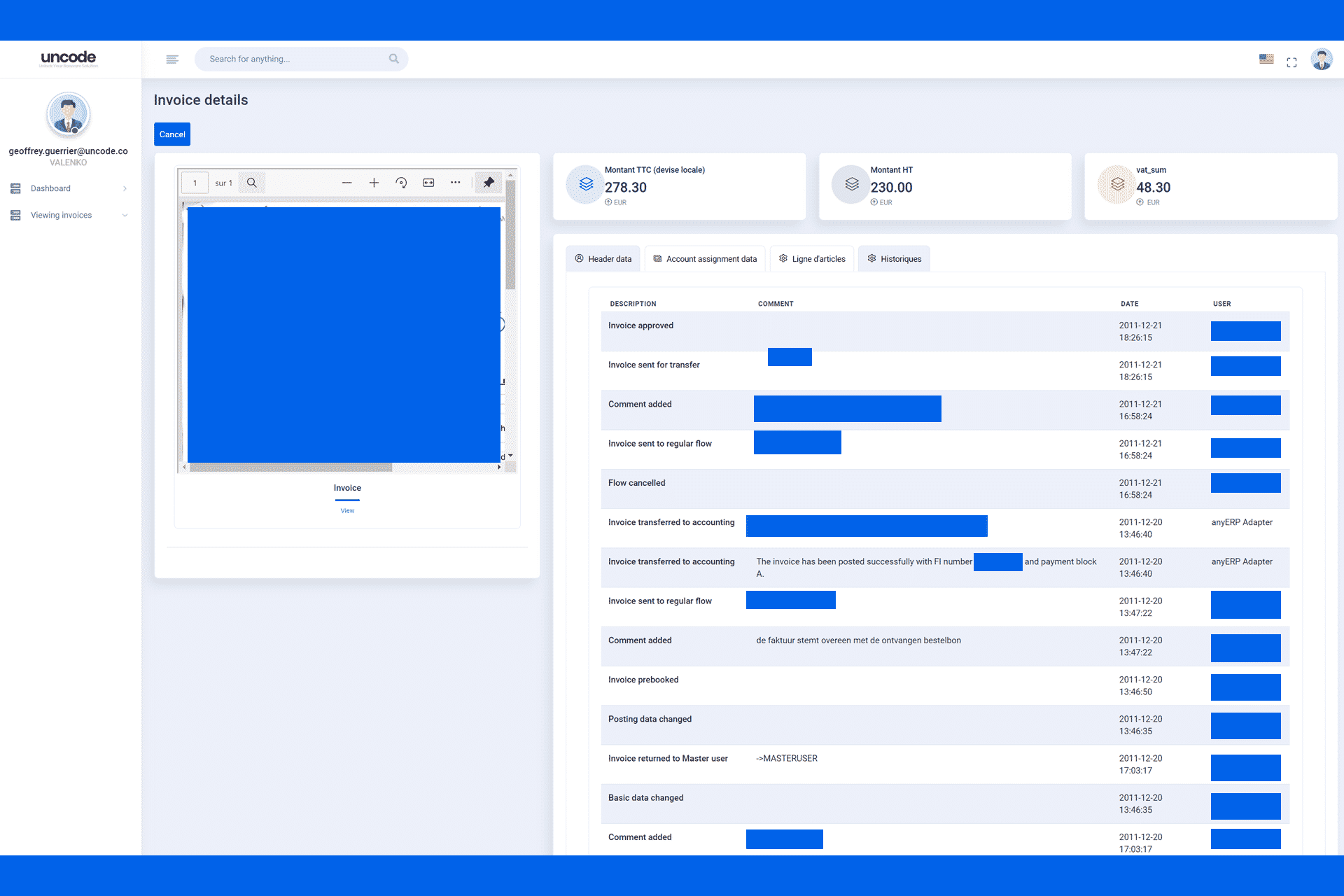Click the rotate/refresh icon in PDF viewer
This screenshot has width=1344, height=896.
point(401,183)
